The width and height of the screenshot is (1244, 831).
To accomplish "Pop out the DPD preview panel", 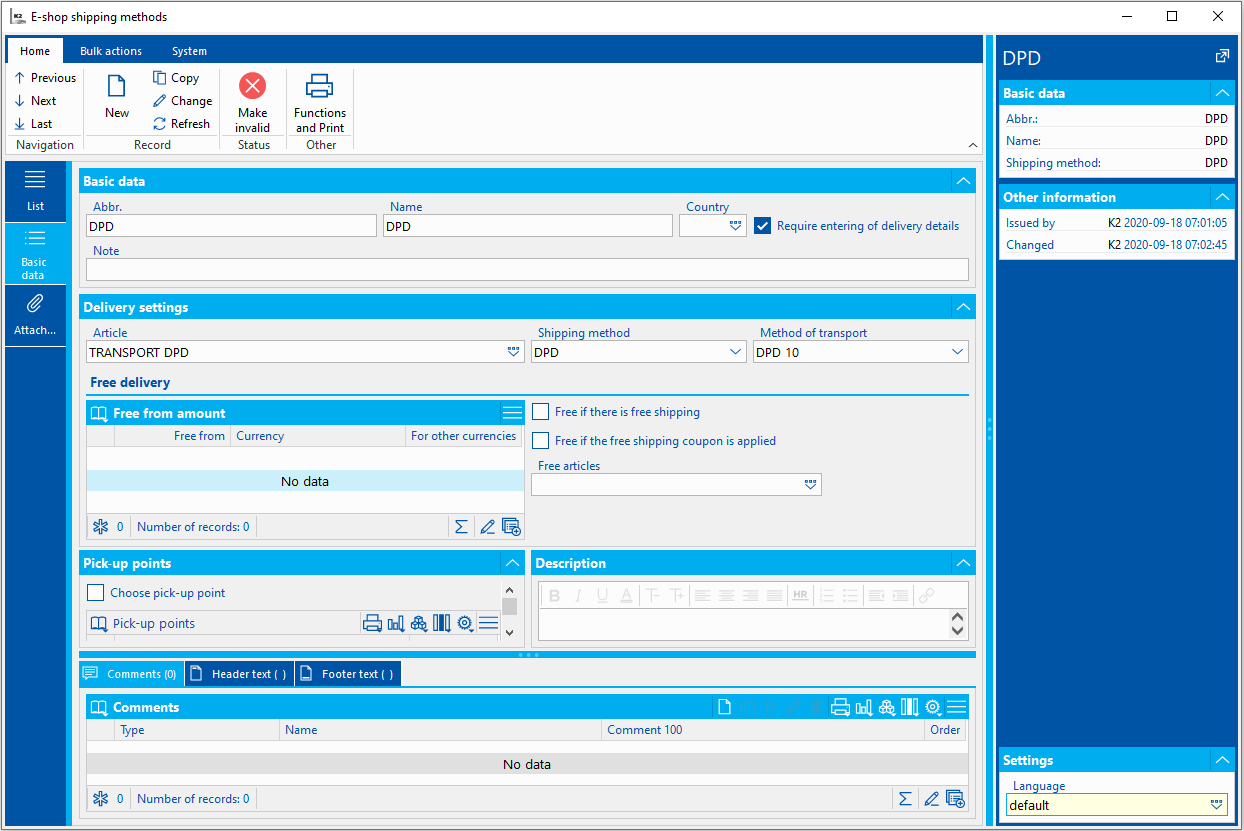I will click(1222, 57).
